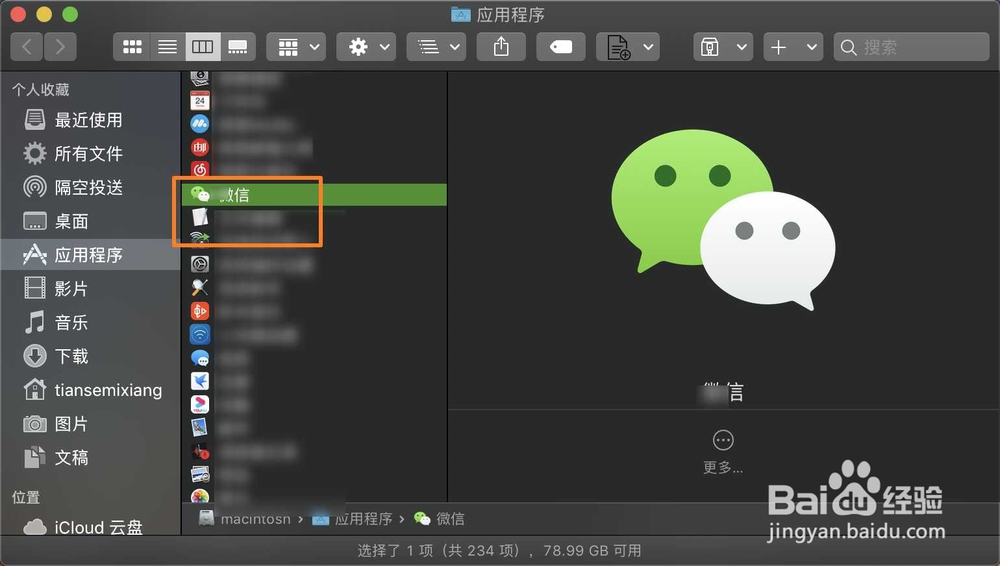Open tiansemixiang home folder in the sidebar
Screen dimensions: 1000x566
89,390
